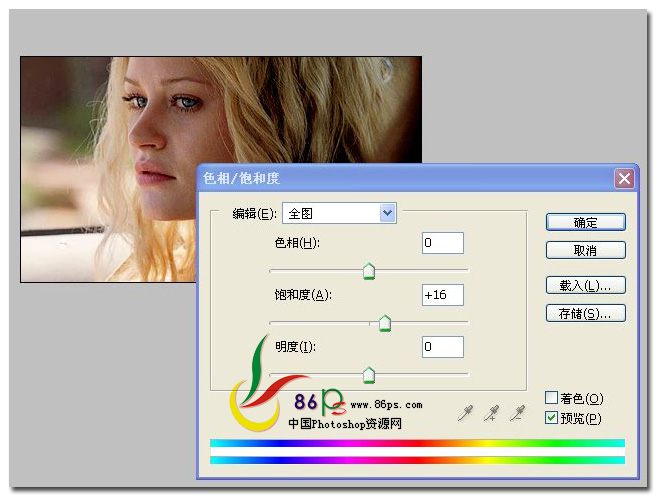Uncheck the 预览 (Preview) checkbox
This screenshot has height=500, width=660.
coord(552,417)
